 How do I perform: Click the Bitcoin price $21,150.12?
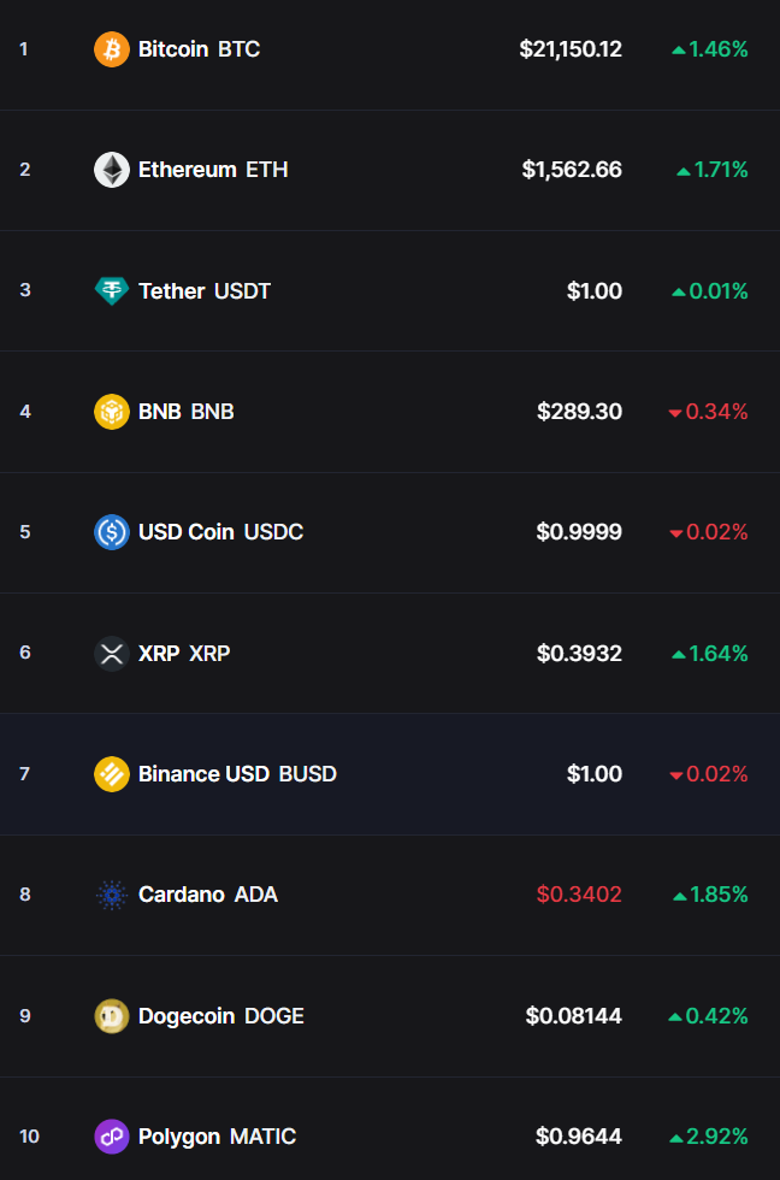tap(570, 47)
